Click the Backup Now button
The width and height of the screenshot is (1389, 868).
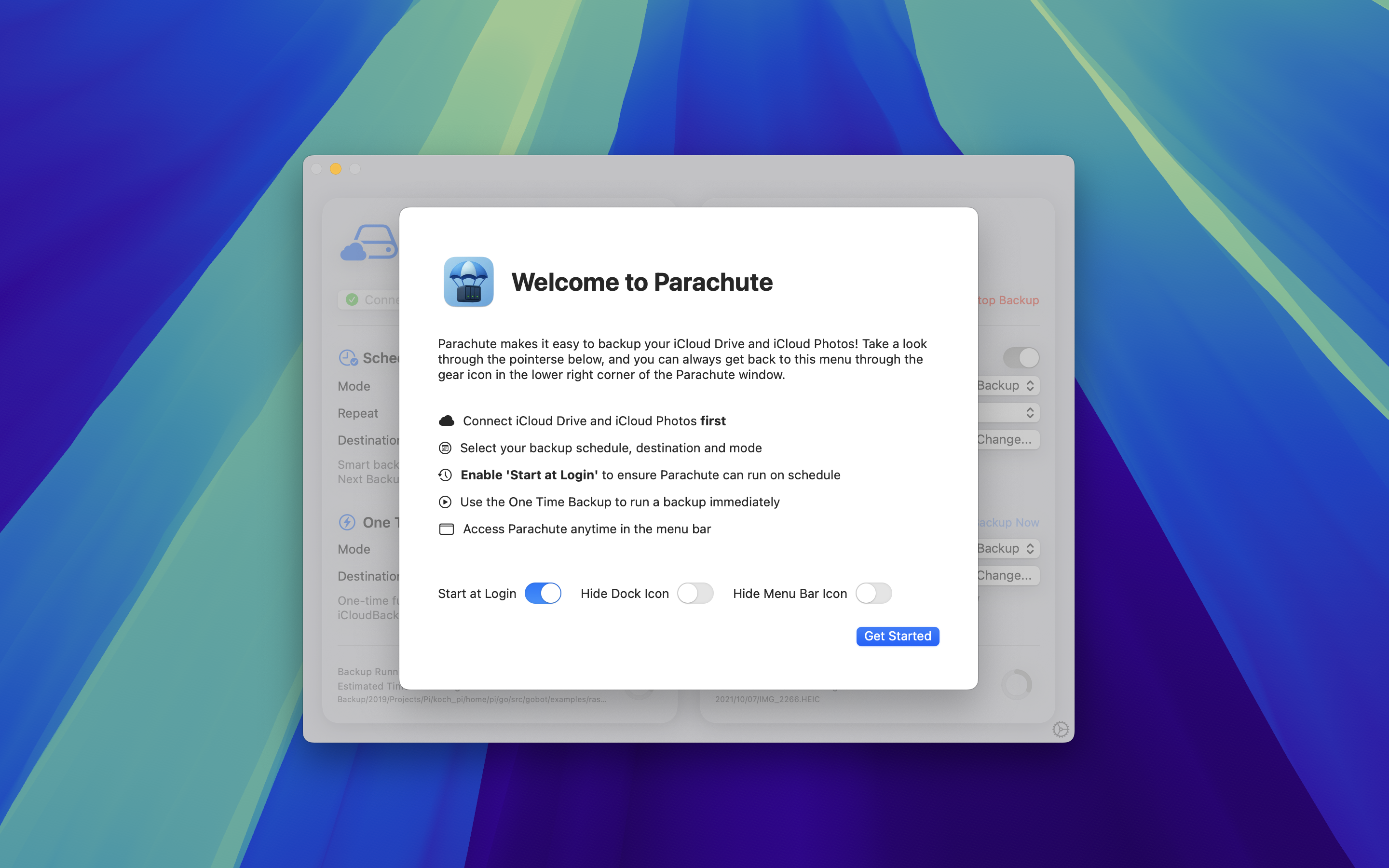pyautogui.click(x=1008, y=522)
